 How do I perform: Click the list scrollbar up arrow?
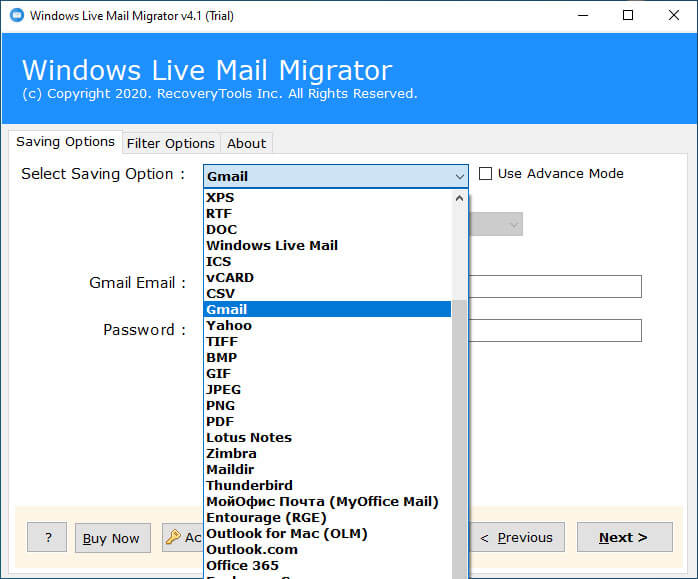[x=460, y=198]
